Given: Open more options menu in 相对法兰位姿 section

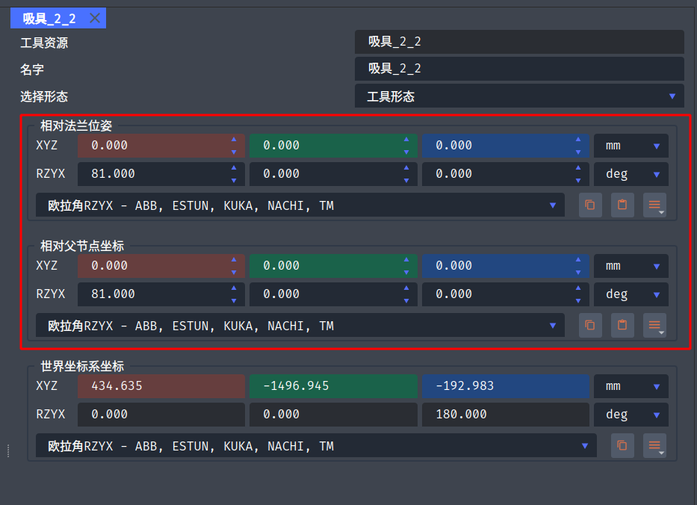Looking at the screenshot, I should point(654,205).
